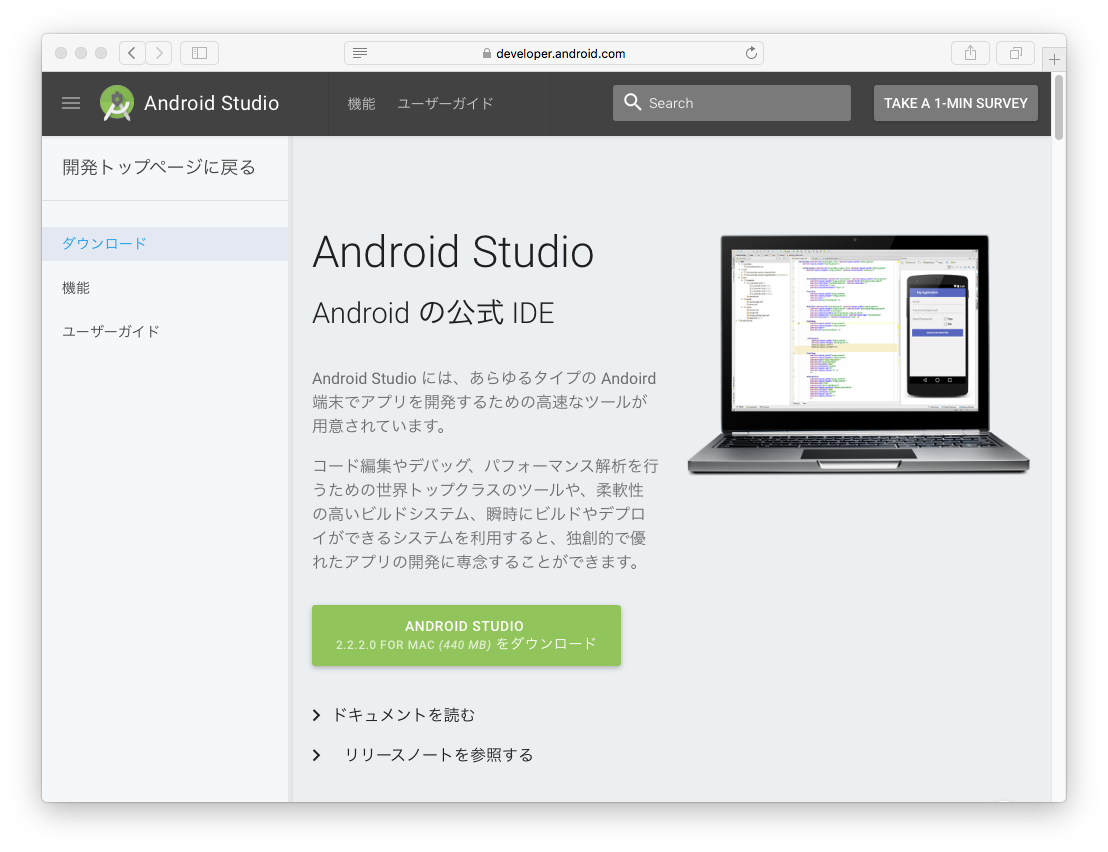
Task: Click the laptop Android Studio screenshot image
Action: [858, 354]
